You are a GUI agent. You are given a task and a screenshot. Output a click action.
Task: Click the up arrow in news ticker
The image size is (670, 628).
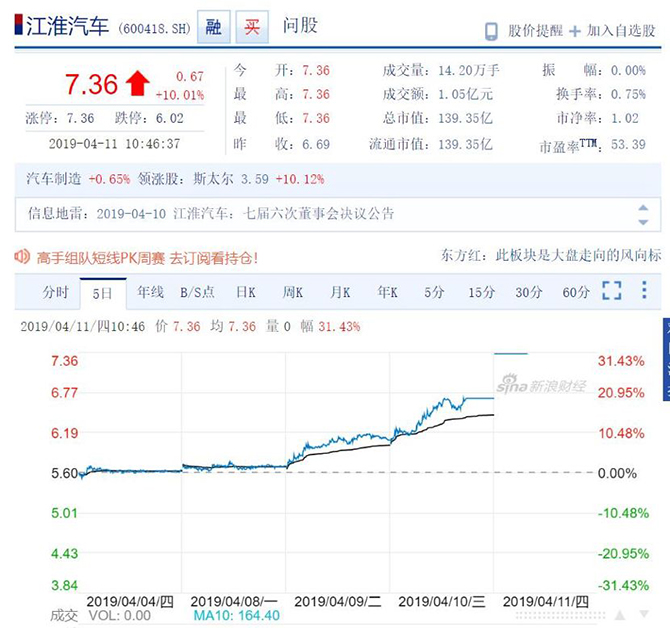(643, 208)
